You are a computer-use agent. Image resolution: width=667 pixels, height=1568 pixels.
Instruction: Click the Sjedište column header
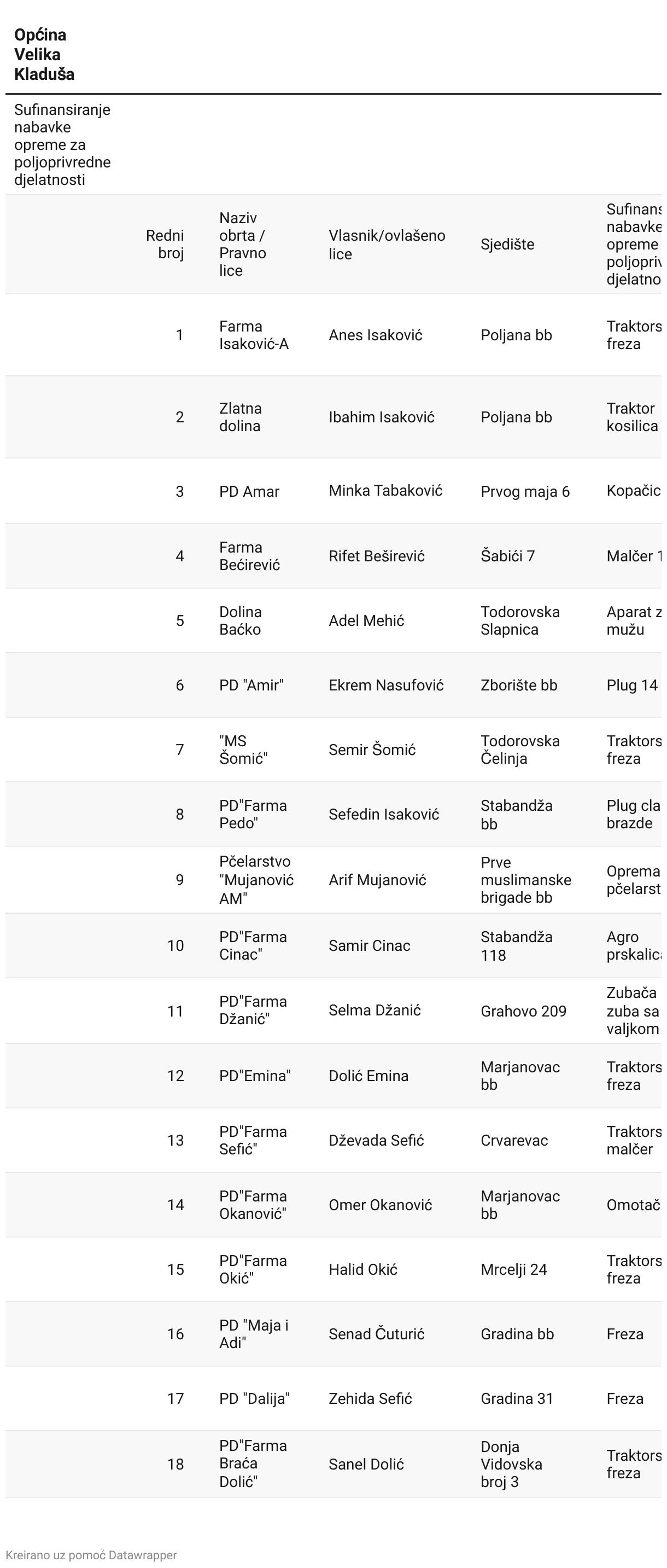click(507, 244)
